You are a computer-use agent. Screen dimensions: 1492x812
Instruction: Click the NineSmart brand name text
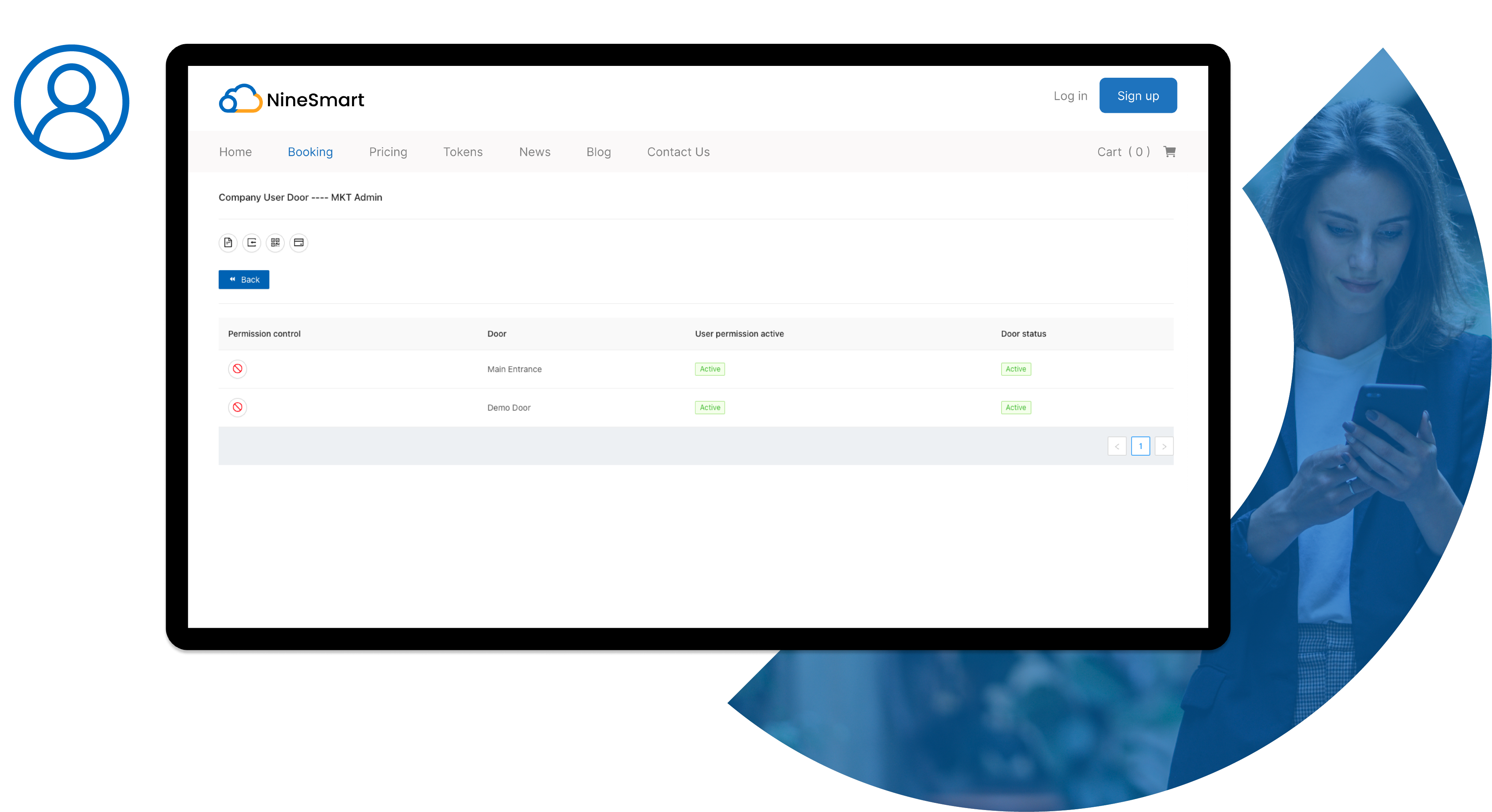click(x=315, y=99)
